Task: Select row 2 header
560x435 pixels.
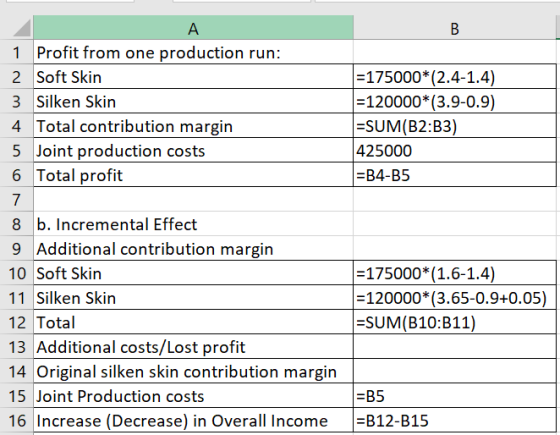Action: coord(16,77)
